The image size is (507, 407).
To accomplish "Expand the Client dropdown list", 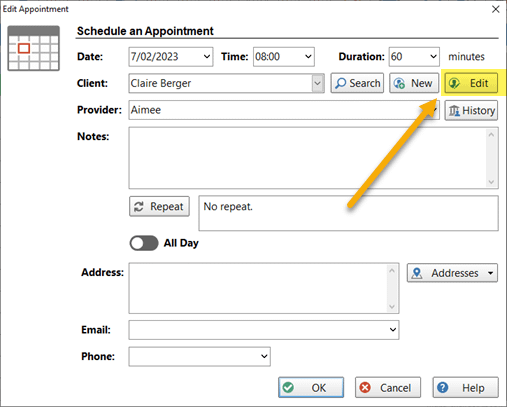I will pos(318,83).
